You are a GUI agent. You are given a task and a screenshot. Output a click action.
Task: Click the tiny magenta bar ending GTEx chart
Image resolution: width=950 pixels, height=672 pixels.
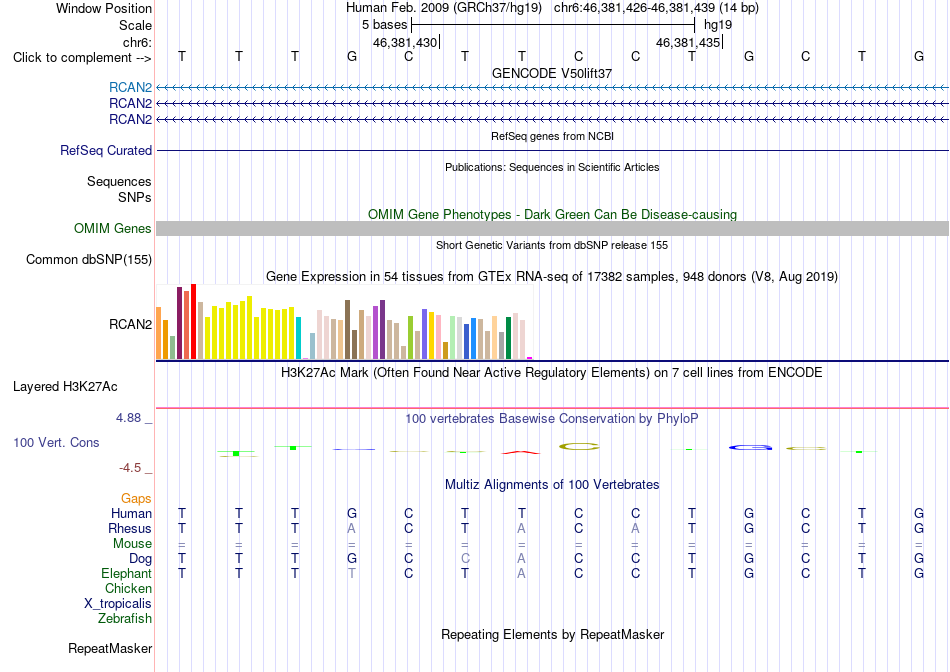pos(530,358)
